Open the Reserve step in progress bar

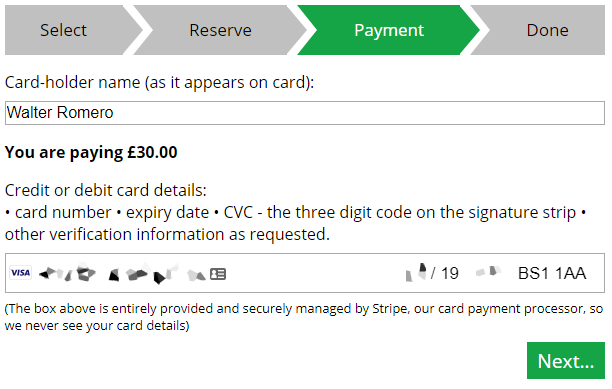[x=221, y=30]
